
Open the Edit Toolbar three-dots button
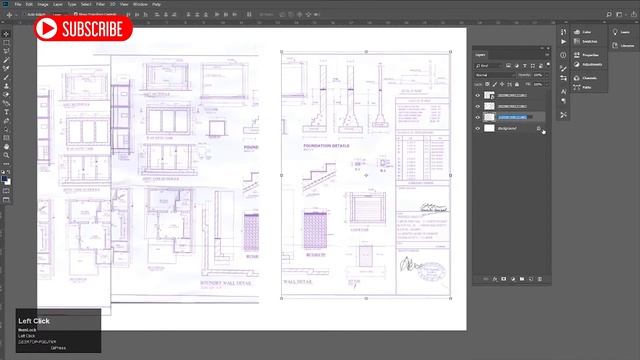point(6,164)
